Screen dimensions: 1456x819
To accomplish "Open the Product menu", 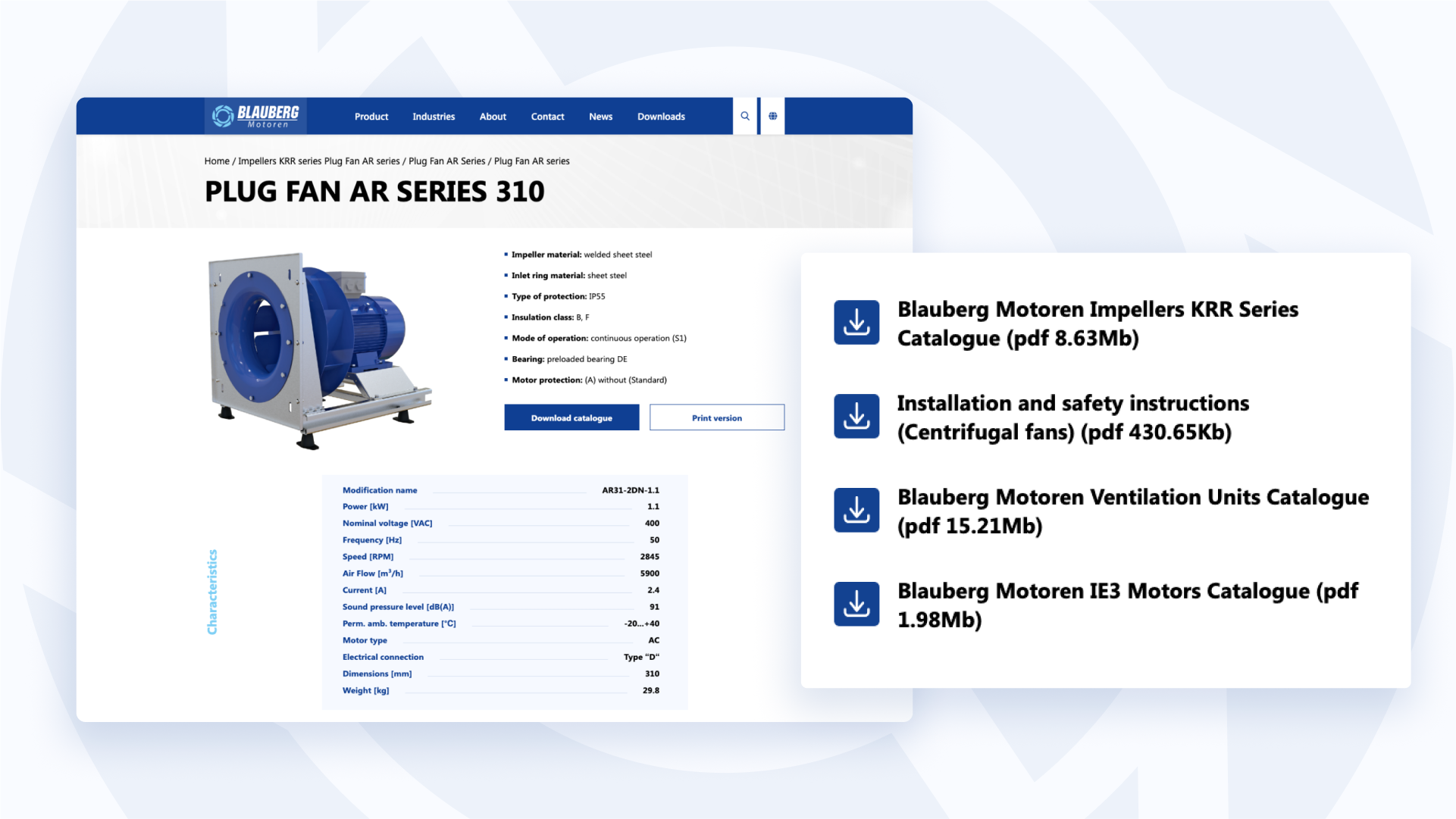I will 371,117.
